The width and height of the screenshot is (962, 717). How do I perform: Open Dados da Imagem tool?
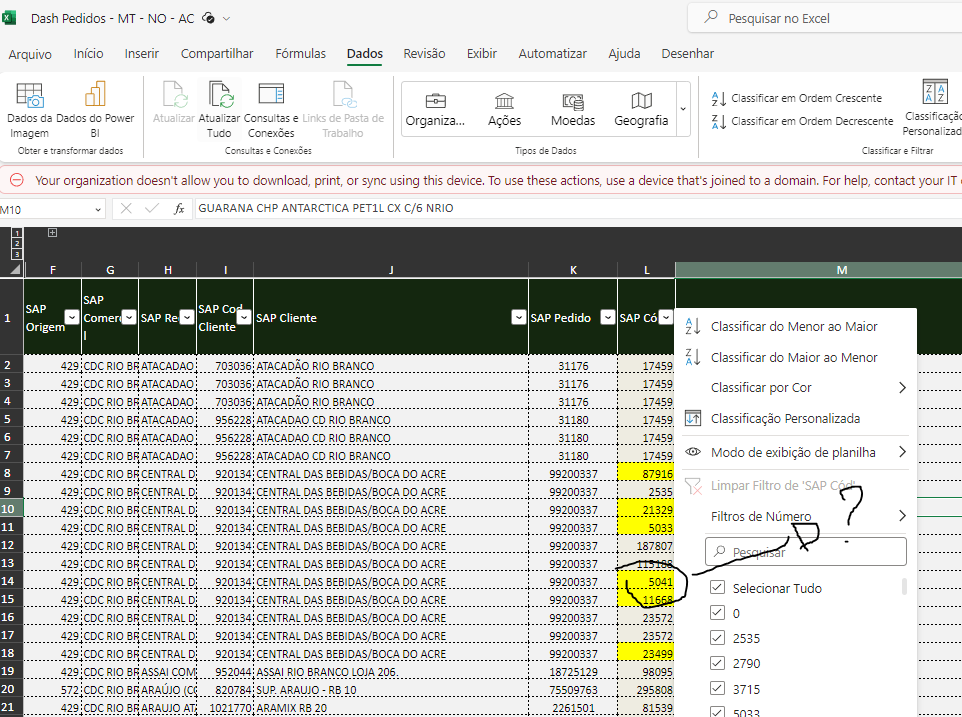29,110
